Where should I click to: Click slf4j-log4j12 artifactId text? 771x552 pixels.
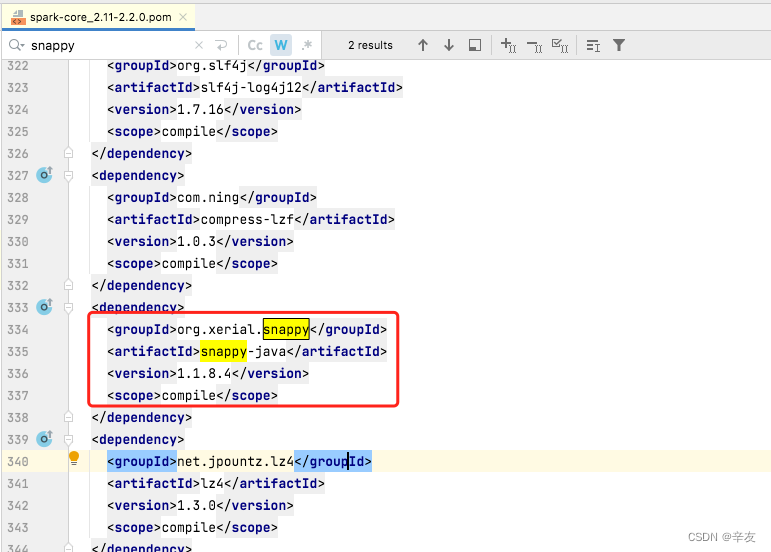[x=251, y=87]
